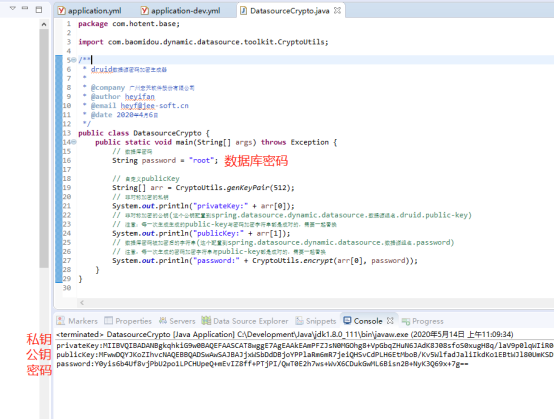Click the view menu triangle in left panel
The width and height of the screenshot is (555, 419).
click(13, 8)
